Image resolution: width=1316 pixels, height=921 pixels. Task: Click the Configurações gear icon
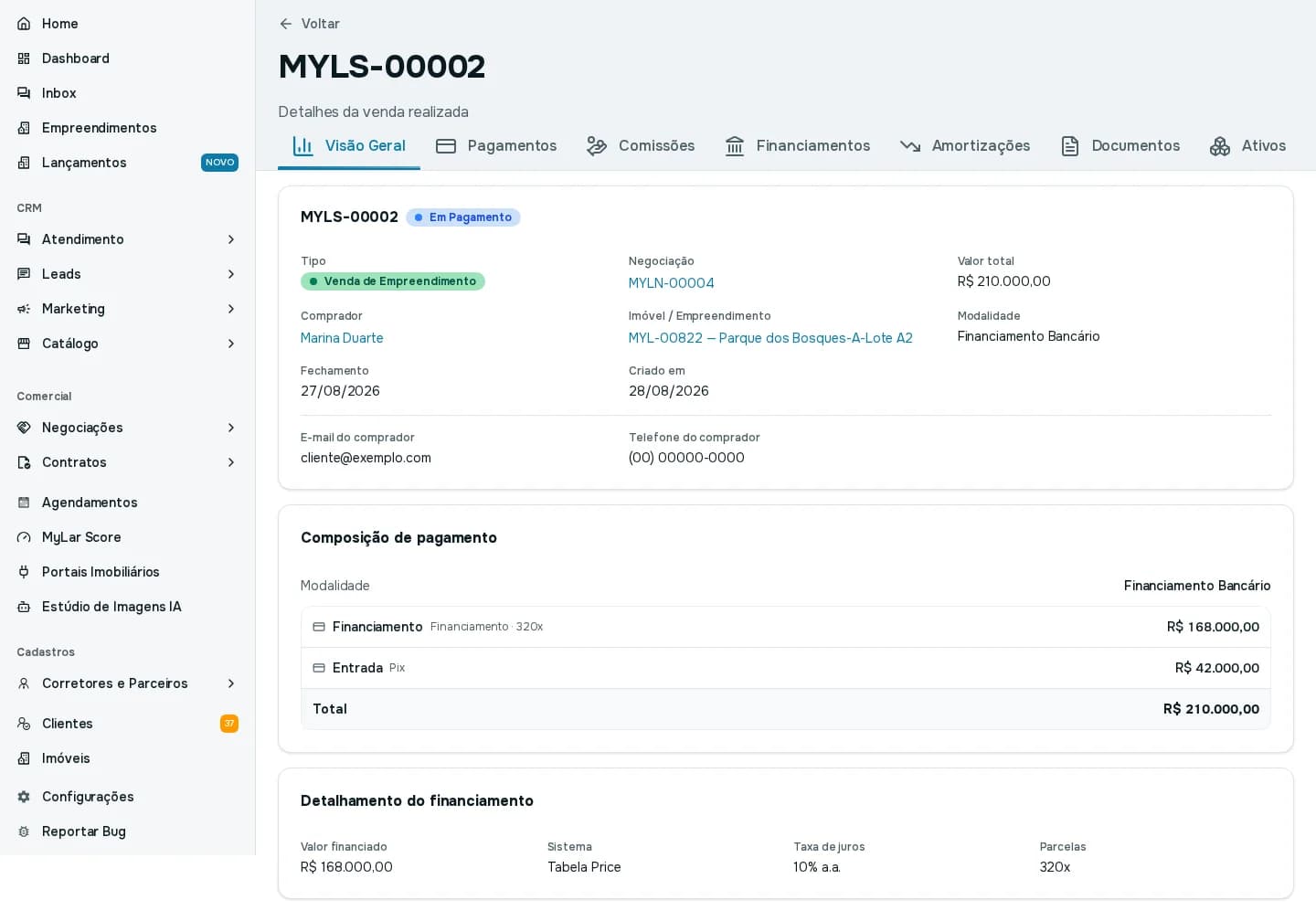(x=24, y=797)
